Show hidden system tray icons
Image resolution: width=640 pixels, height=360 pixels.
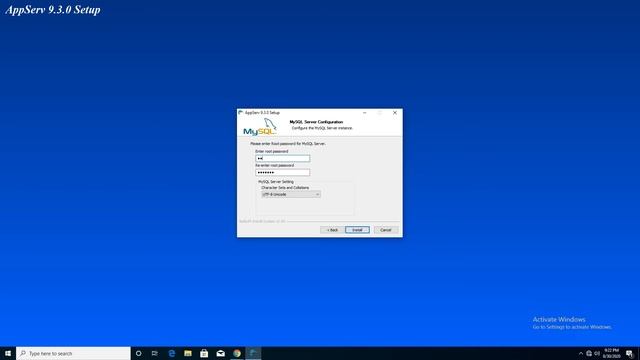coord(581,353)
